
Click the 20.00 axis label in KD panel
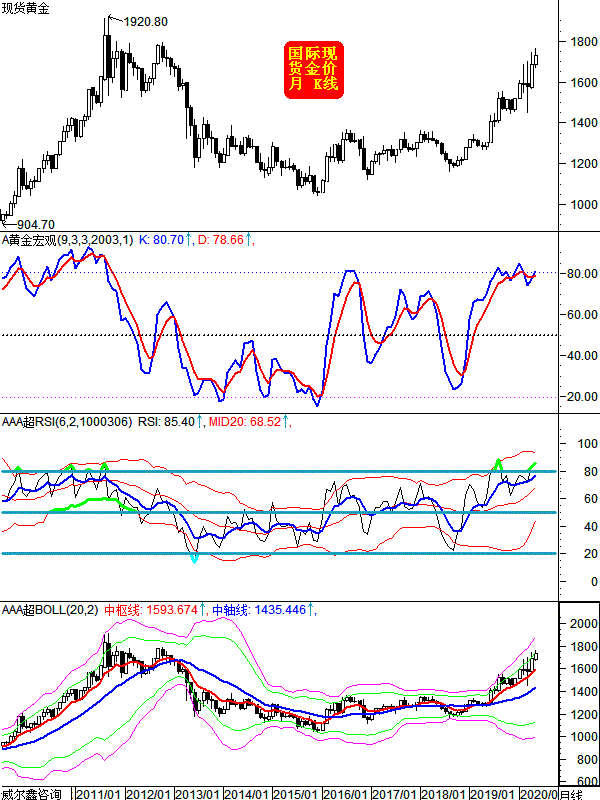coord(582,396)
